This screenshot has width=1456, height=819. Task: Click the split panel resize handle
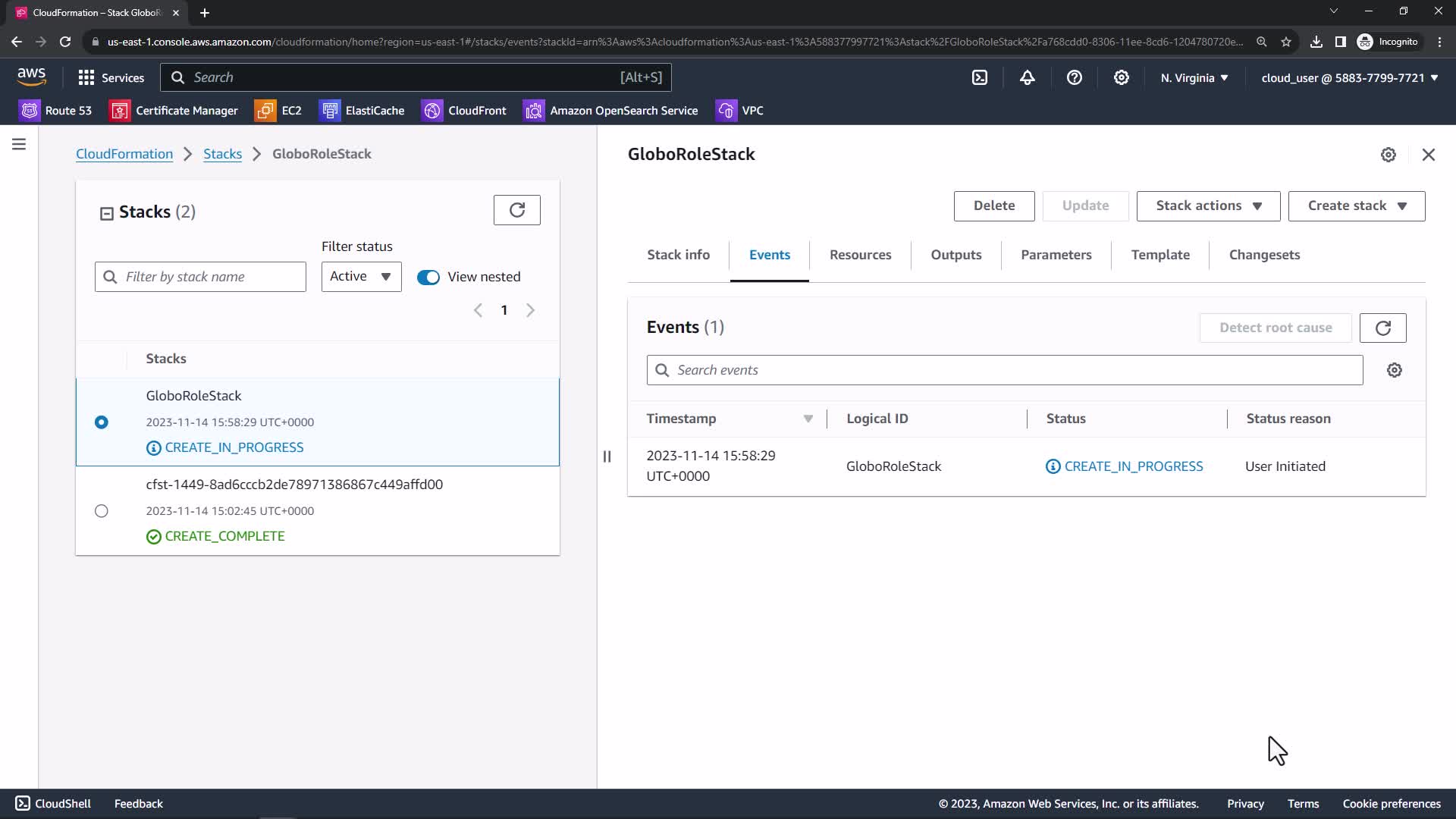pos(607,457)
